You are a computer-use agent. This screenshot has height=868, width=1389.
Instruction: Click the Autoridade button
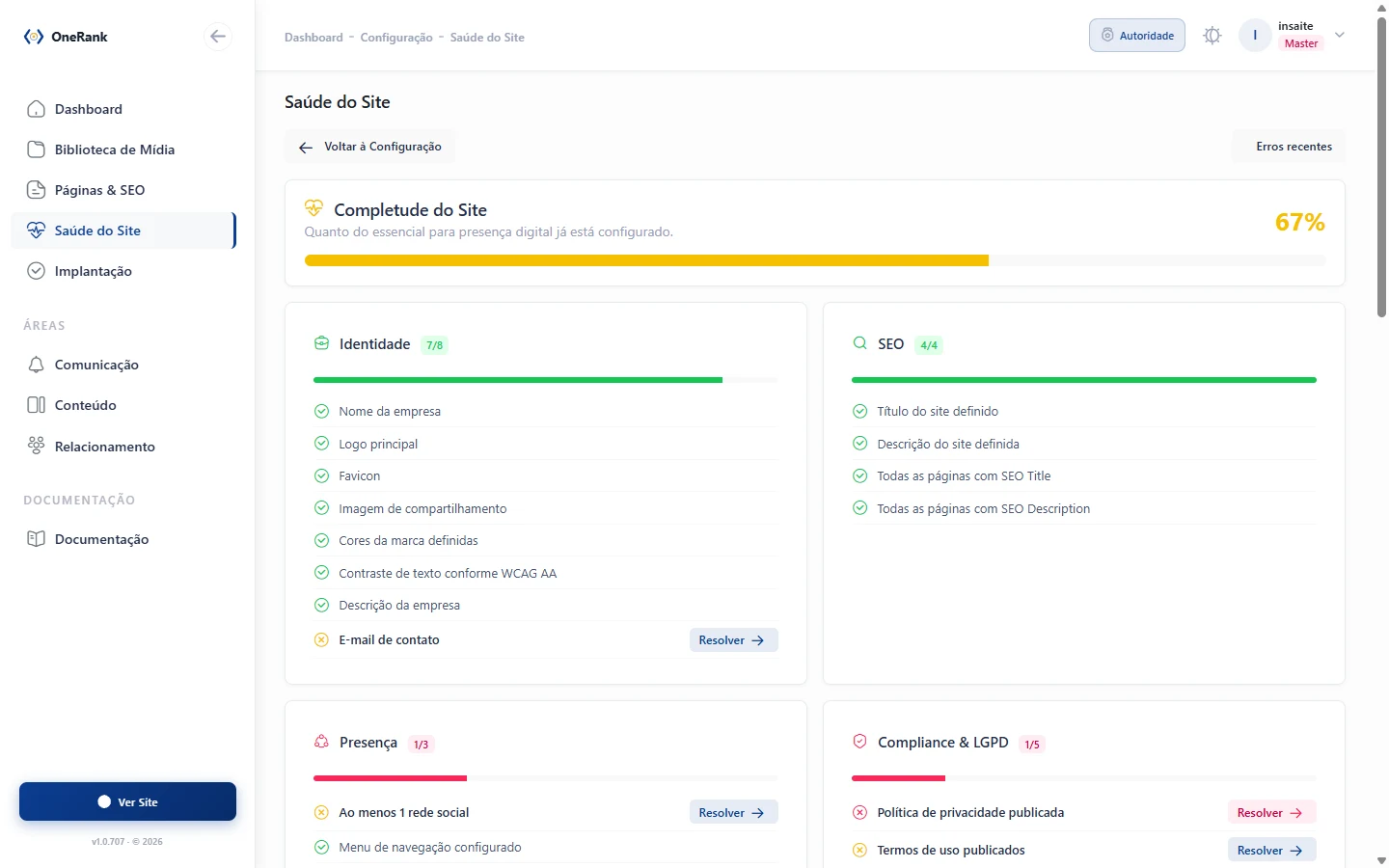tap(1137, 36)
